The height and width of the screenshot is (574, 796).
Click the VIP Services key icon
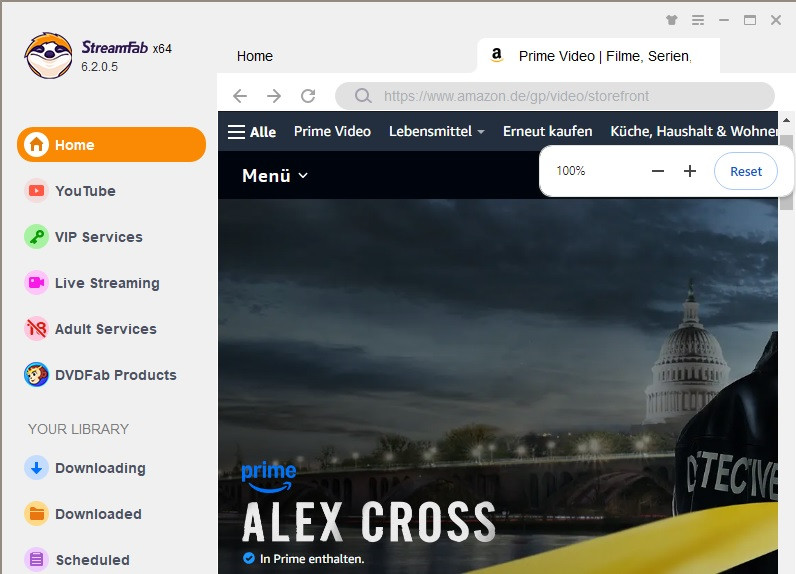[x=36, y=237]
